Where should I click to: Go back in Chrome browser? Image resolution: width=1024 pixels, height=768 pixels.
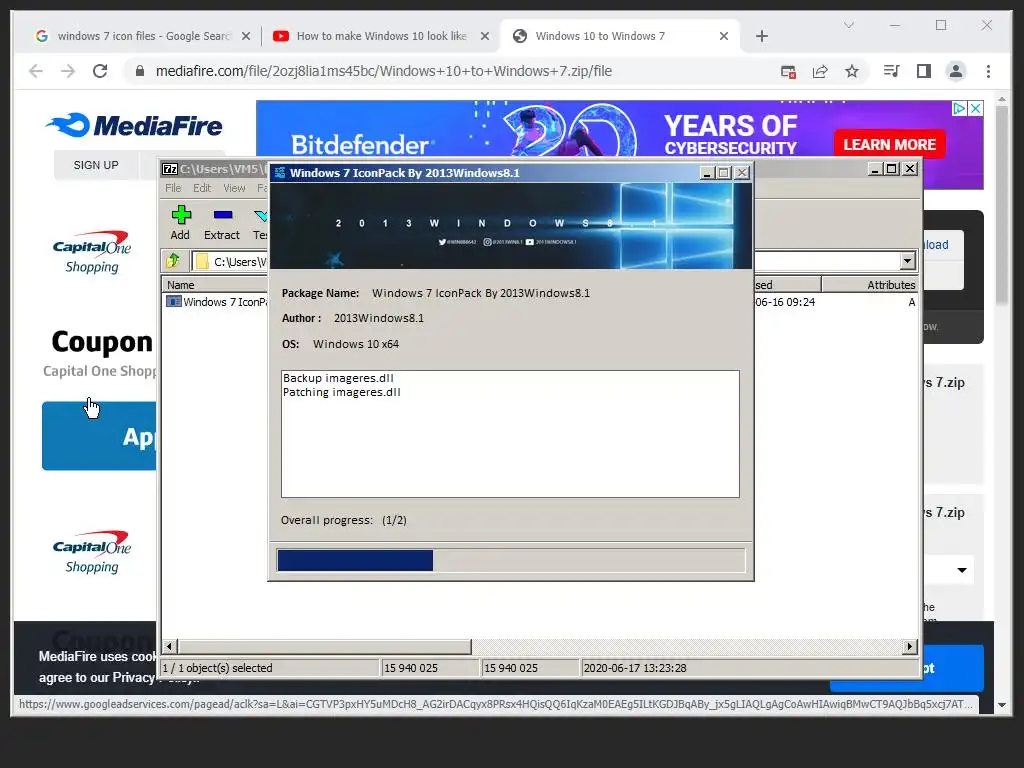tap(36, 71)
